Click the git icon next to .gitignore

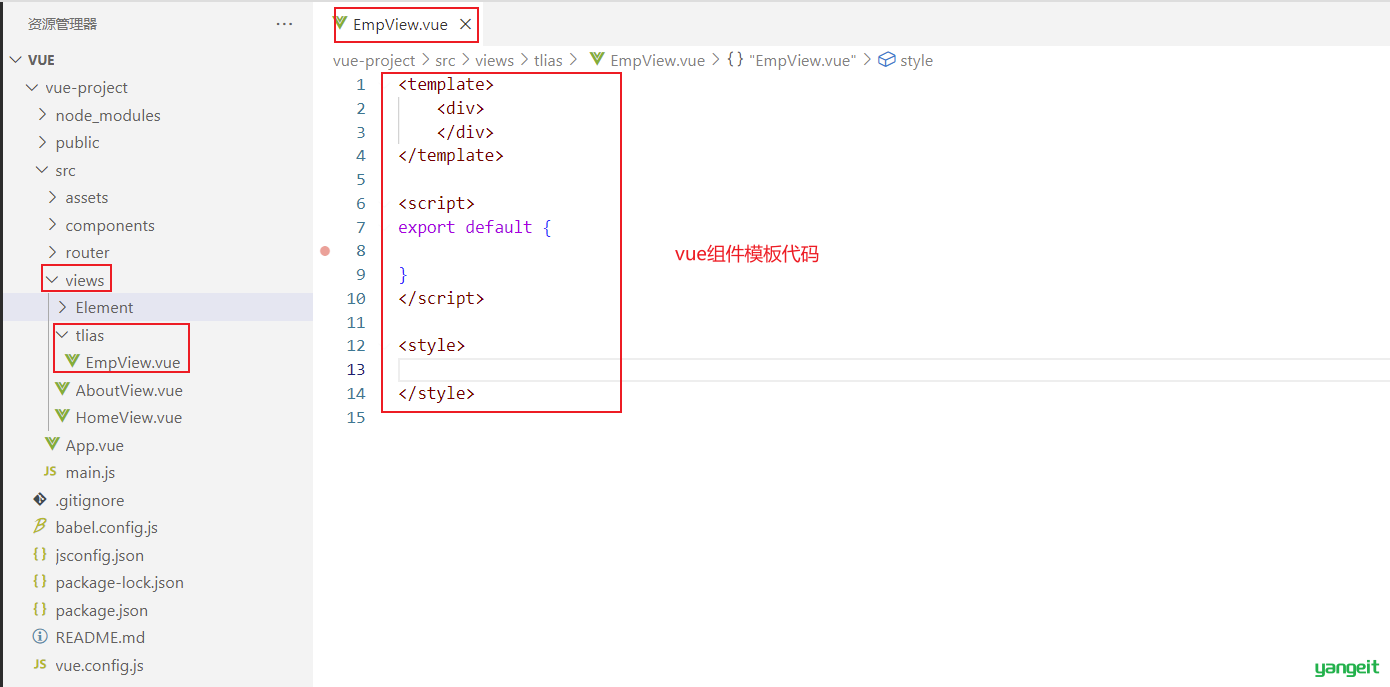point(40,499)
